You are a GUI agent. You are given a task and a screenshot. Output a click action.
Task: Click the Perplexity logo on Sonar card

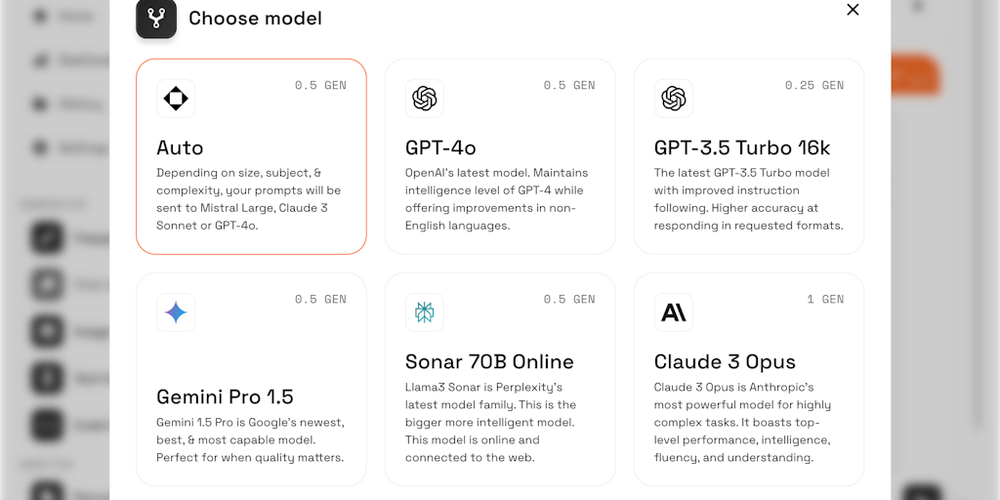click(424, 312)
